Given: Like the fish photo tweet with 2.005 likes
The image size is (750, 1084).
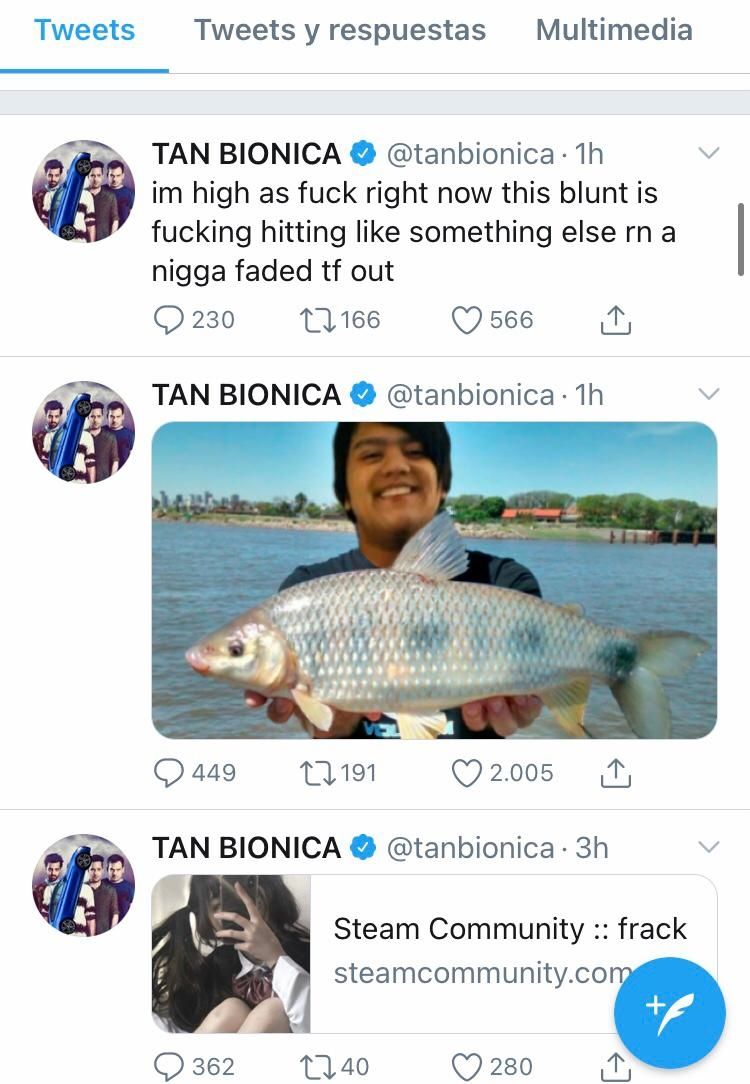Looking at the screenshot, I should [467, 773].
